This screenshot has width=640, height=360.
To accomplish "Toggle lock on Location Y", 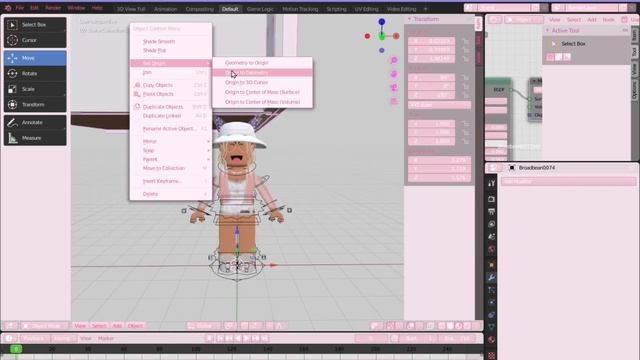I will point(465,50).
